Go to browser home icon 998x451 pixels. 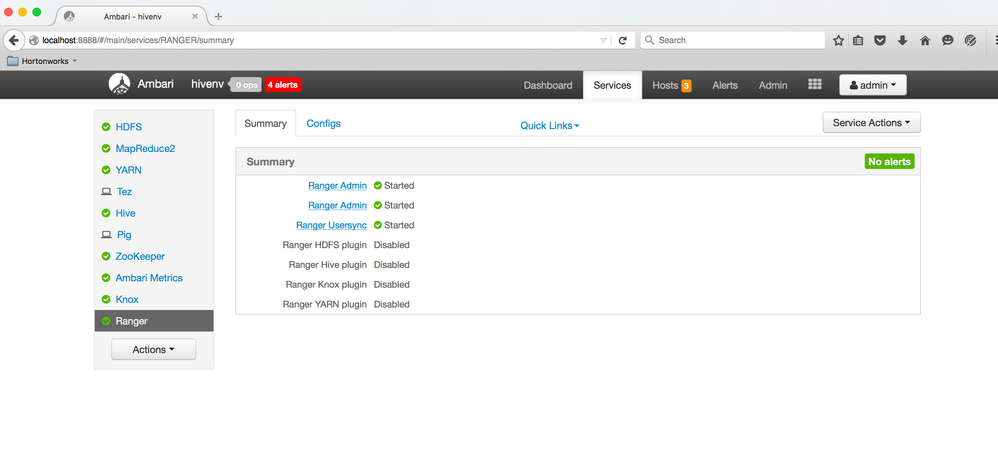click(x=925, y=40)
